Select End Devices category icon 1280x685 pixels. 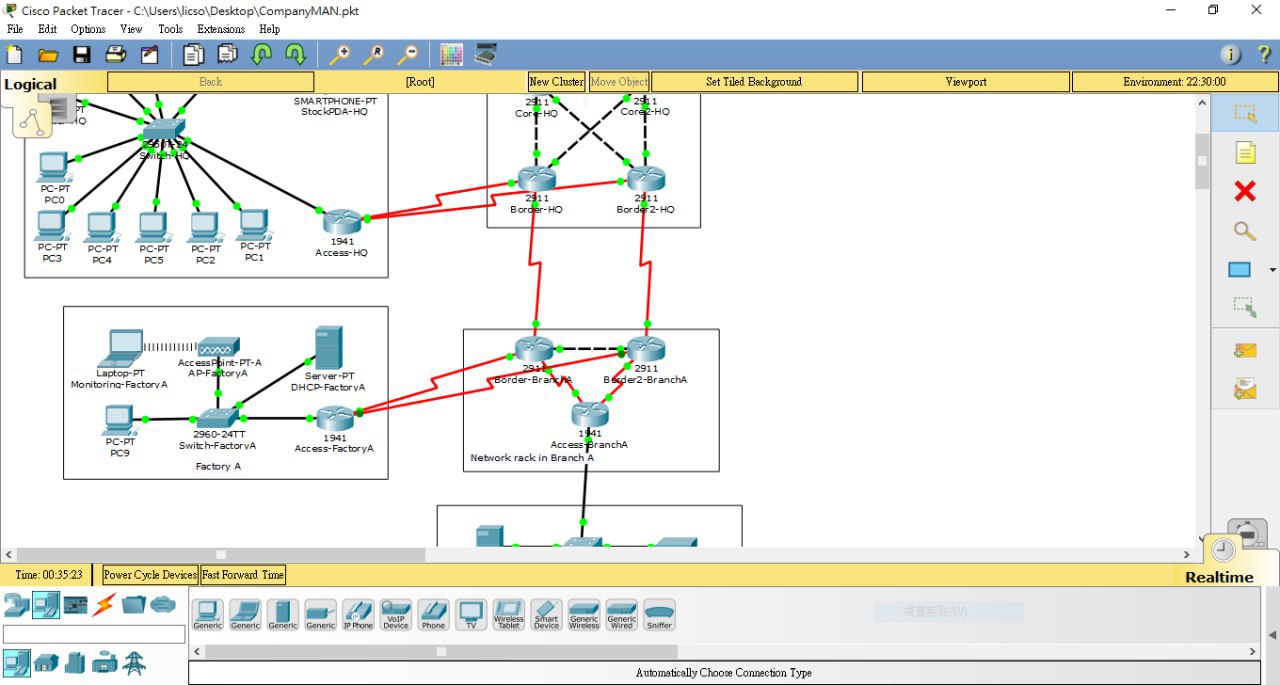[x=45, y=604]
